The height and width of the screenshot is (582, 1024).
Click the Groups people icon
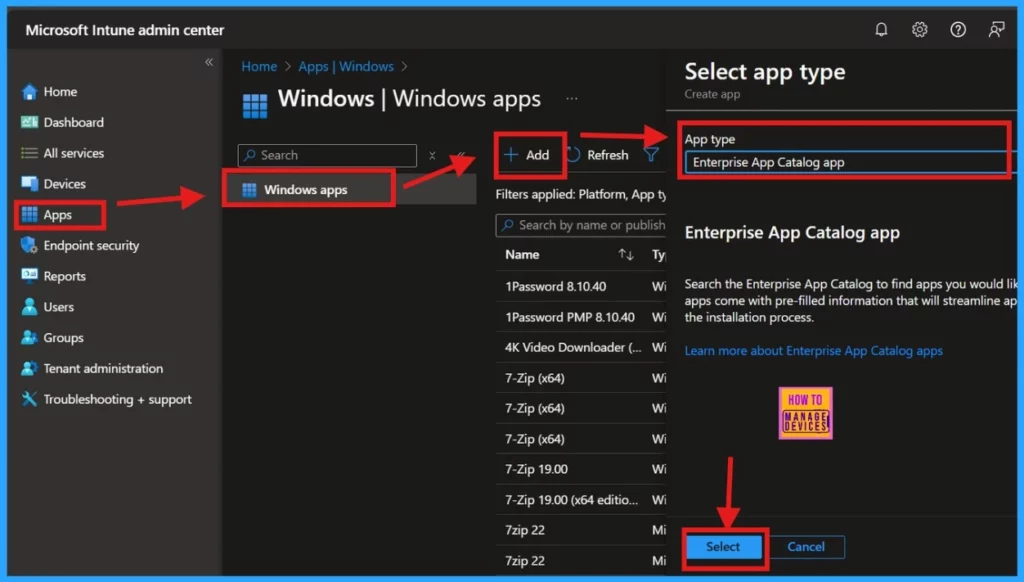pyautogui.click(x=29, y=337)
